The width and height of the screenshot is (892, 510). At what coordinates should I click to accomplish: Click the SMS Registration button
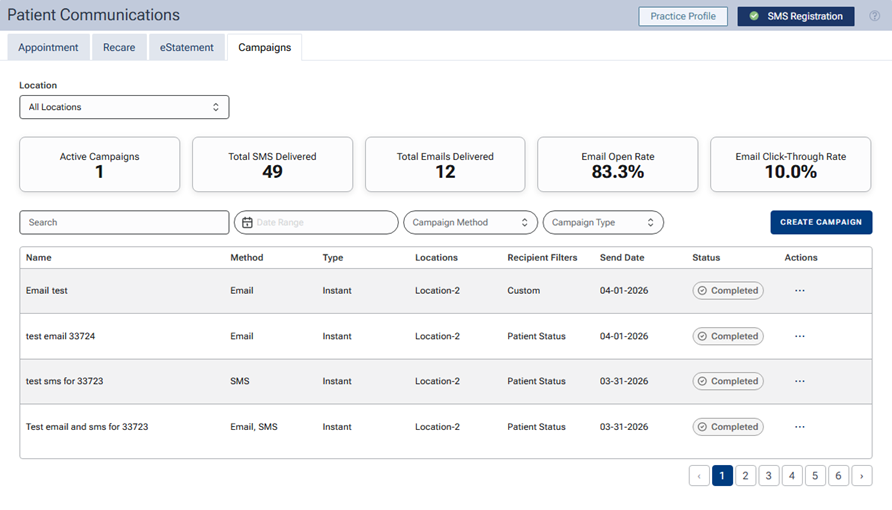(x=796, y=16)
